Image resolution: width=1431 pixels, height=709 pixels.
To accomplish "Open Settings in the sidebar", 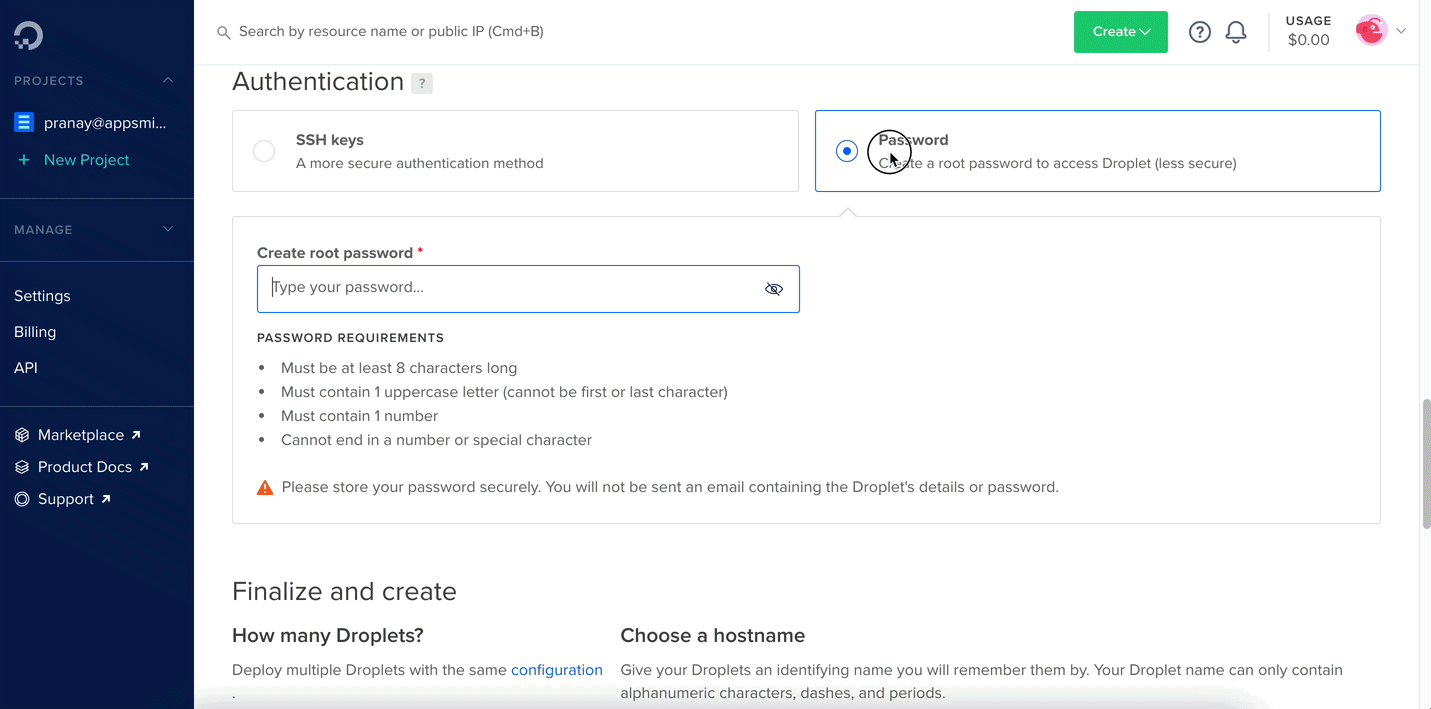I will click(x=42, y=296).
